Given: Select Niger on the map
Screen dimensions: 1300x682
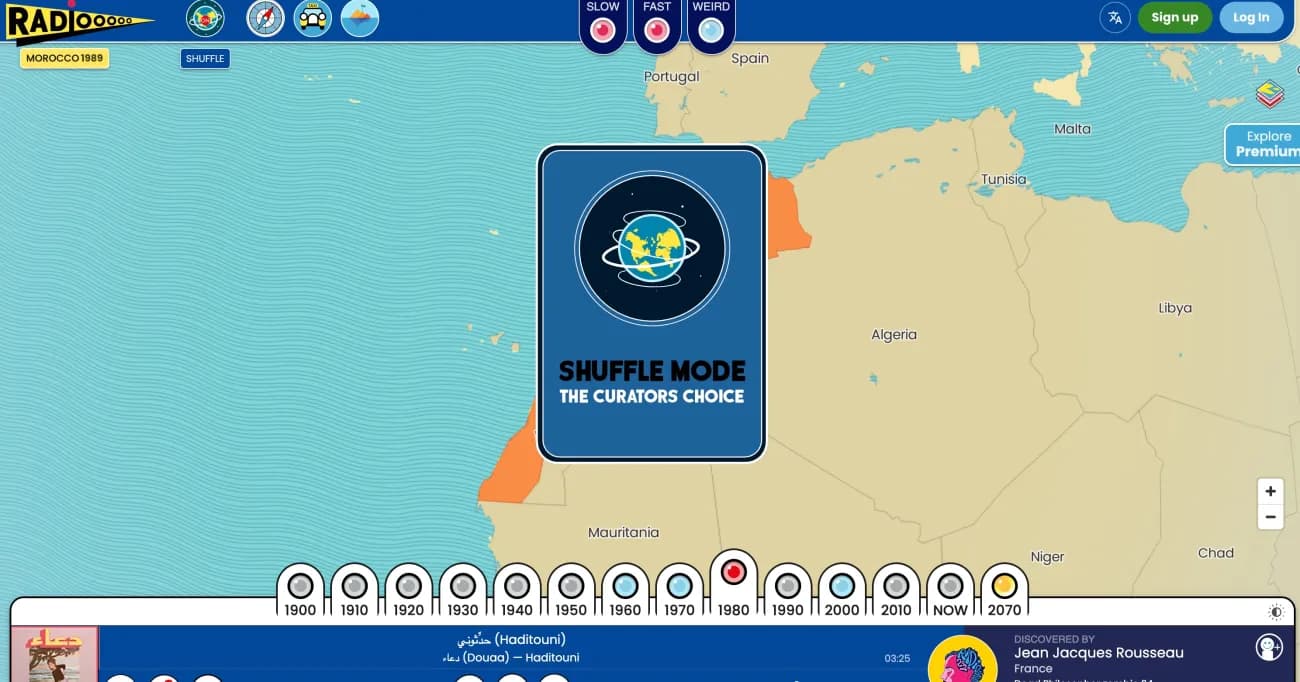Looking at the screenshot, I should [1047, 557].
